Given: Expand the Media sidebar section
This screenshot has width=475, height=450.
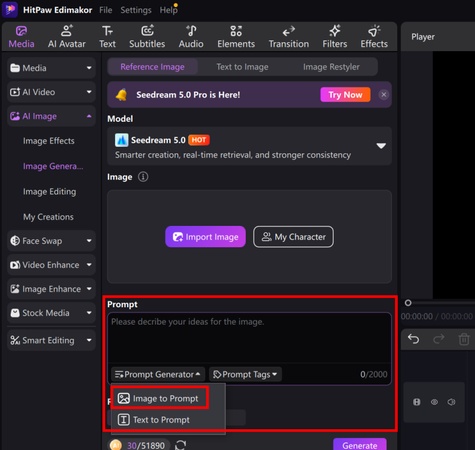Looking at the screenshot, I should coord(51,68).
